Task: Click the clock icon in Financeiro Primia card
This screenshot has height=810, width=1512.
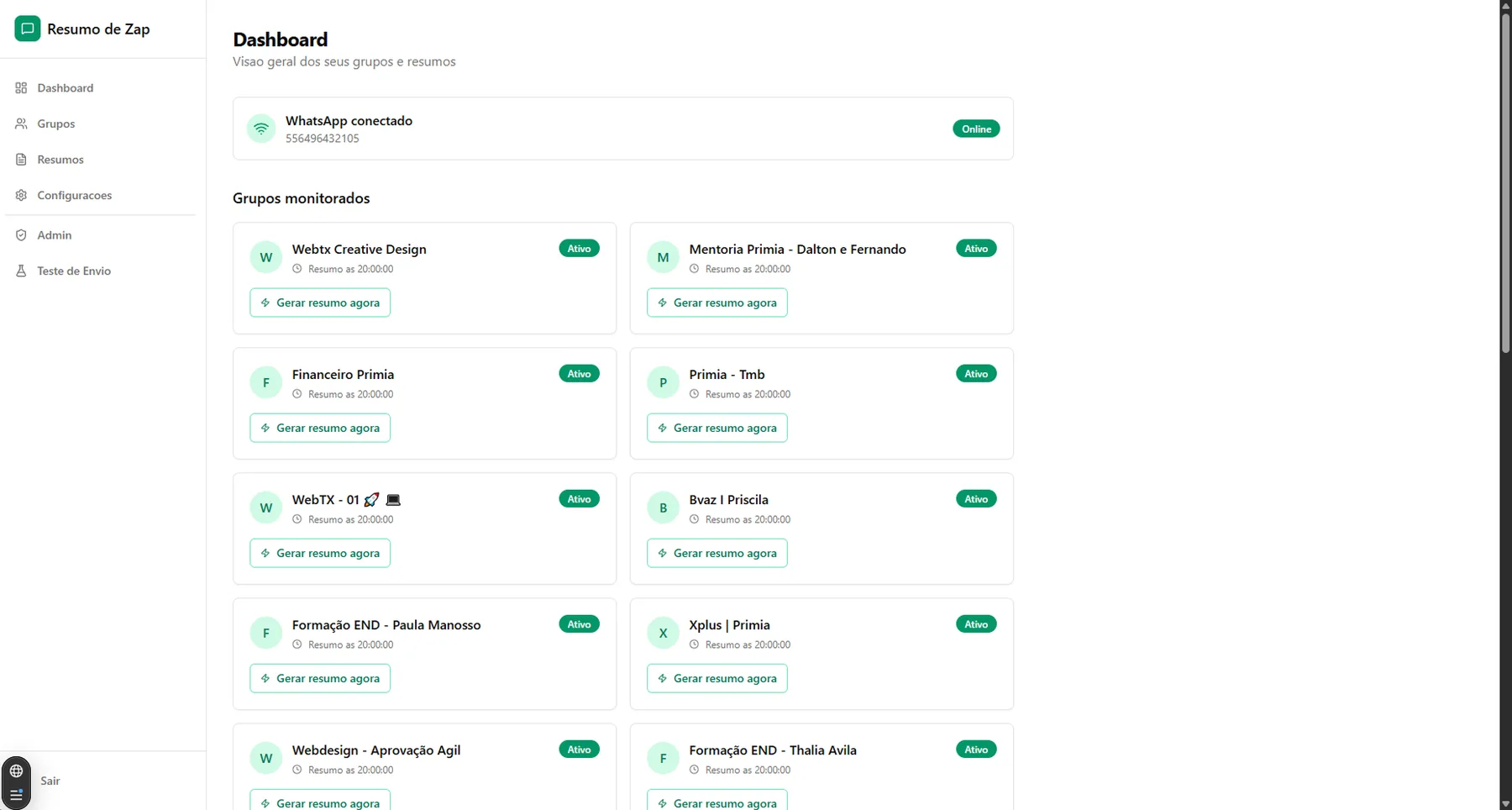Action: (x=297, y=394)
